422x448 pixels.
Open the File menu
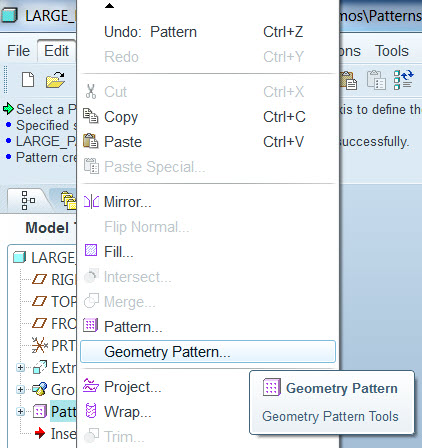[19, 51]
